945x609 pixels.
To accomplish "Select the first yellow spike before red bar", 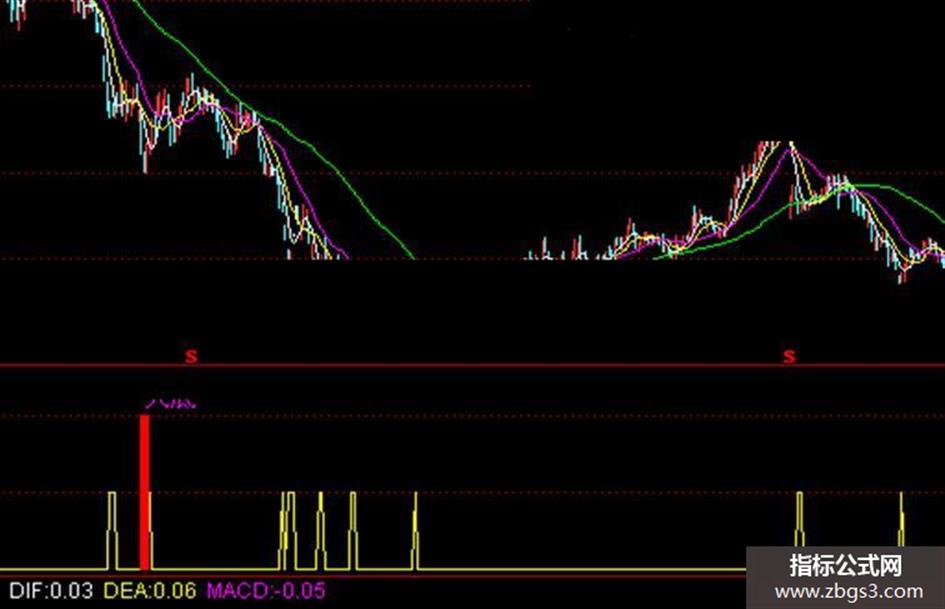I will (112, 531).
